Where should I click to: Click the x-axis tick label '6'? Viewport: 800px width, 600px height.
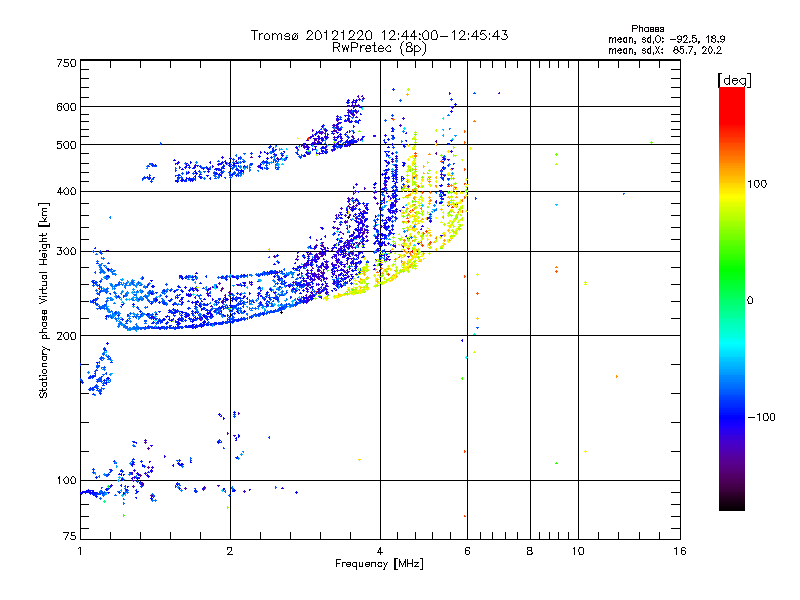tap(467, 551)
